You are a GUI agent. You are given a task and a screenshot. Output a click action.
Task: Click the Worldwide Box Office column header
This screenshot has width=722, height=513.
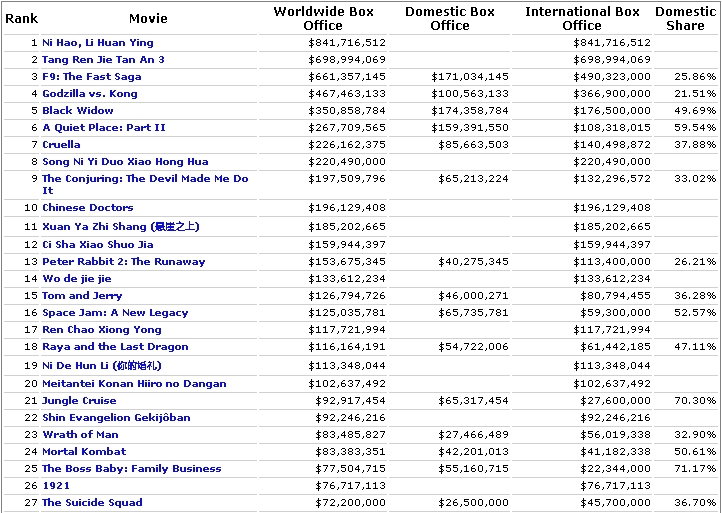tap(323, 18)
